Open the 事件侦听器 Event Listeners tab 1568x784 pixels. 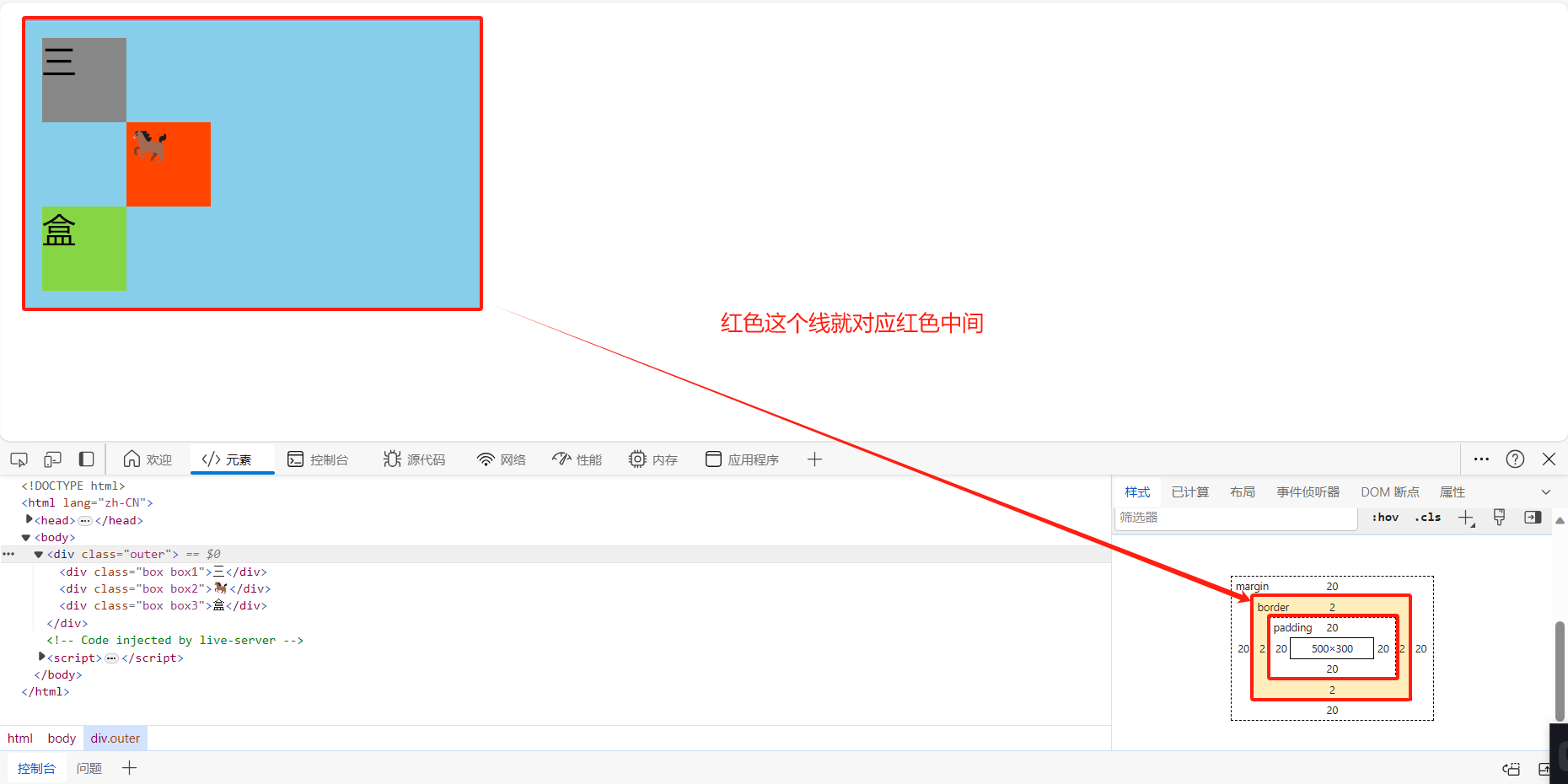pos(1308,492)
